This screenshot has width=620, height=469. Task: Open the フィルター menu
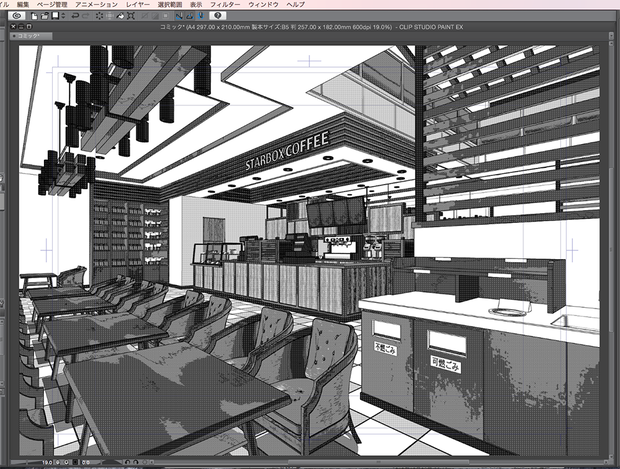[225, 5]
